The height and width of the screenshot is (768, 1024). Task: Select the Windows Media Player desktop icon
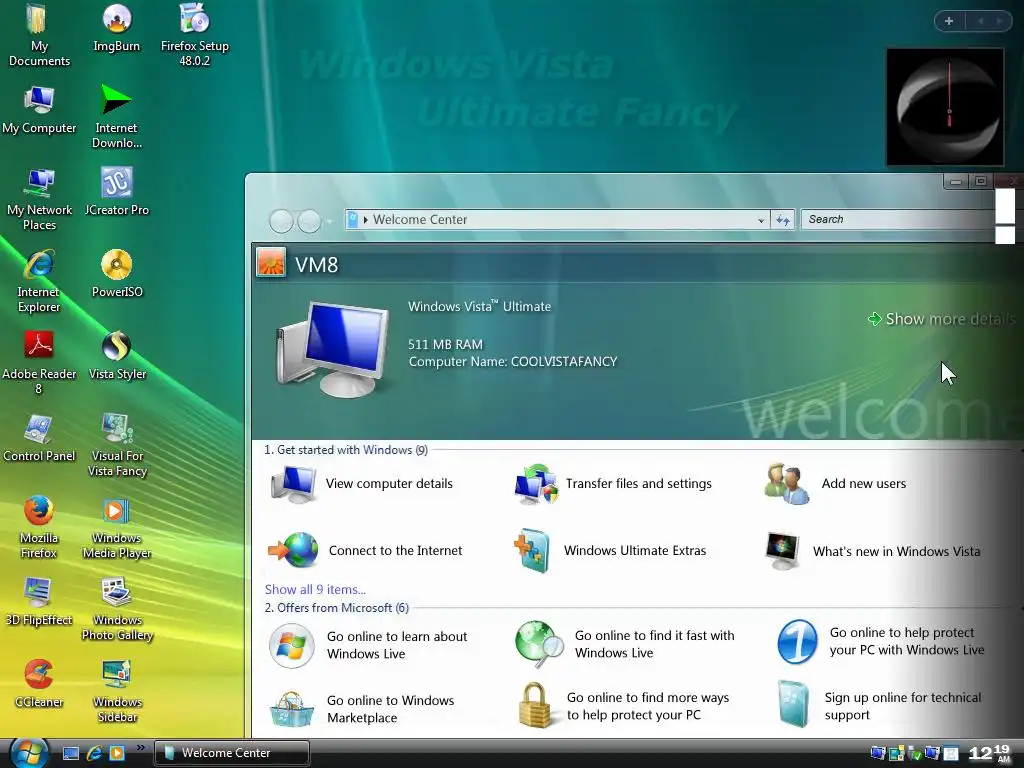click(116, 528)
